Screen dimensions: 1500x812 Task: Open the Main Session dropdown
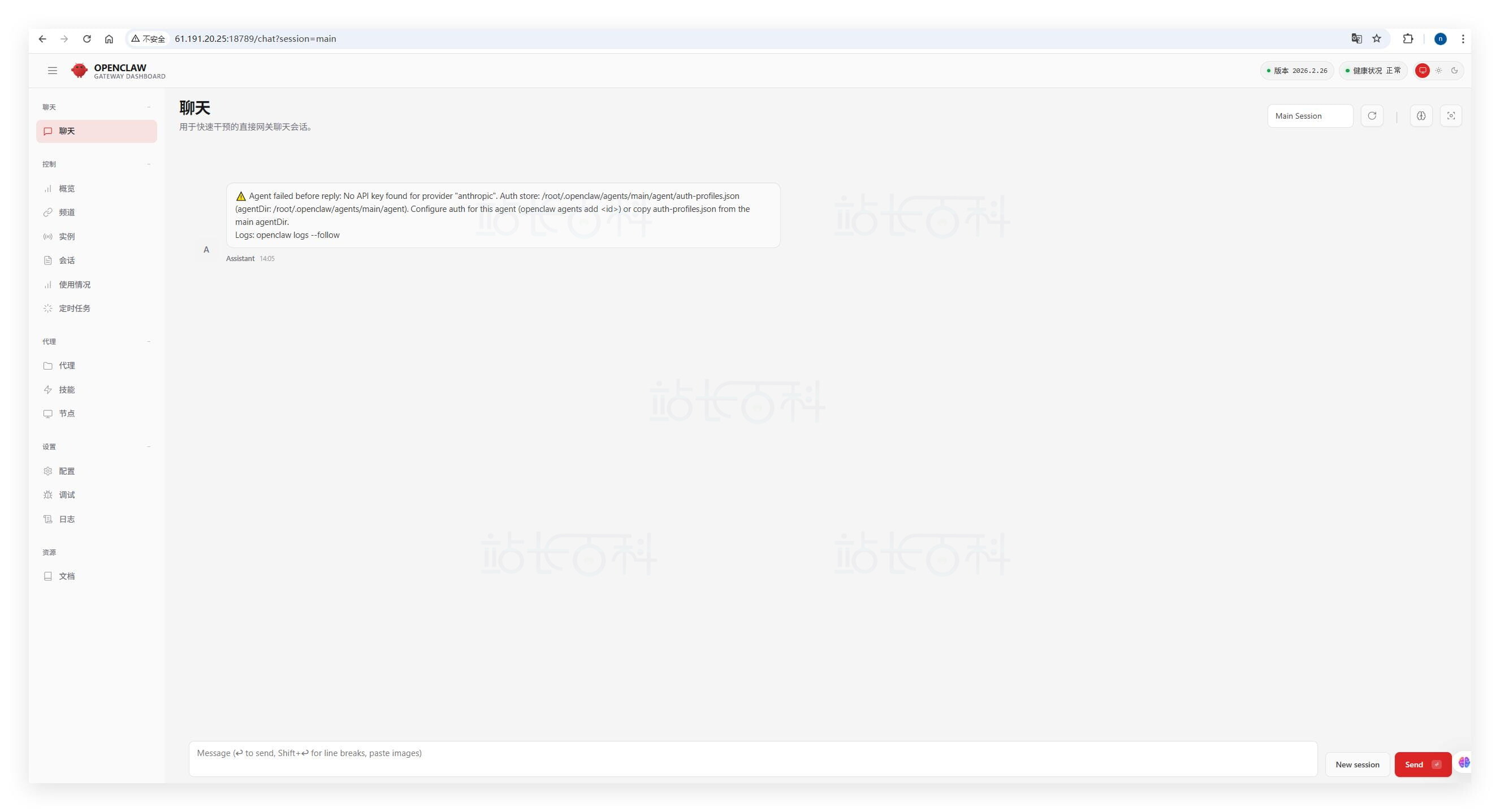[x=1309, y=116]
